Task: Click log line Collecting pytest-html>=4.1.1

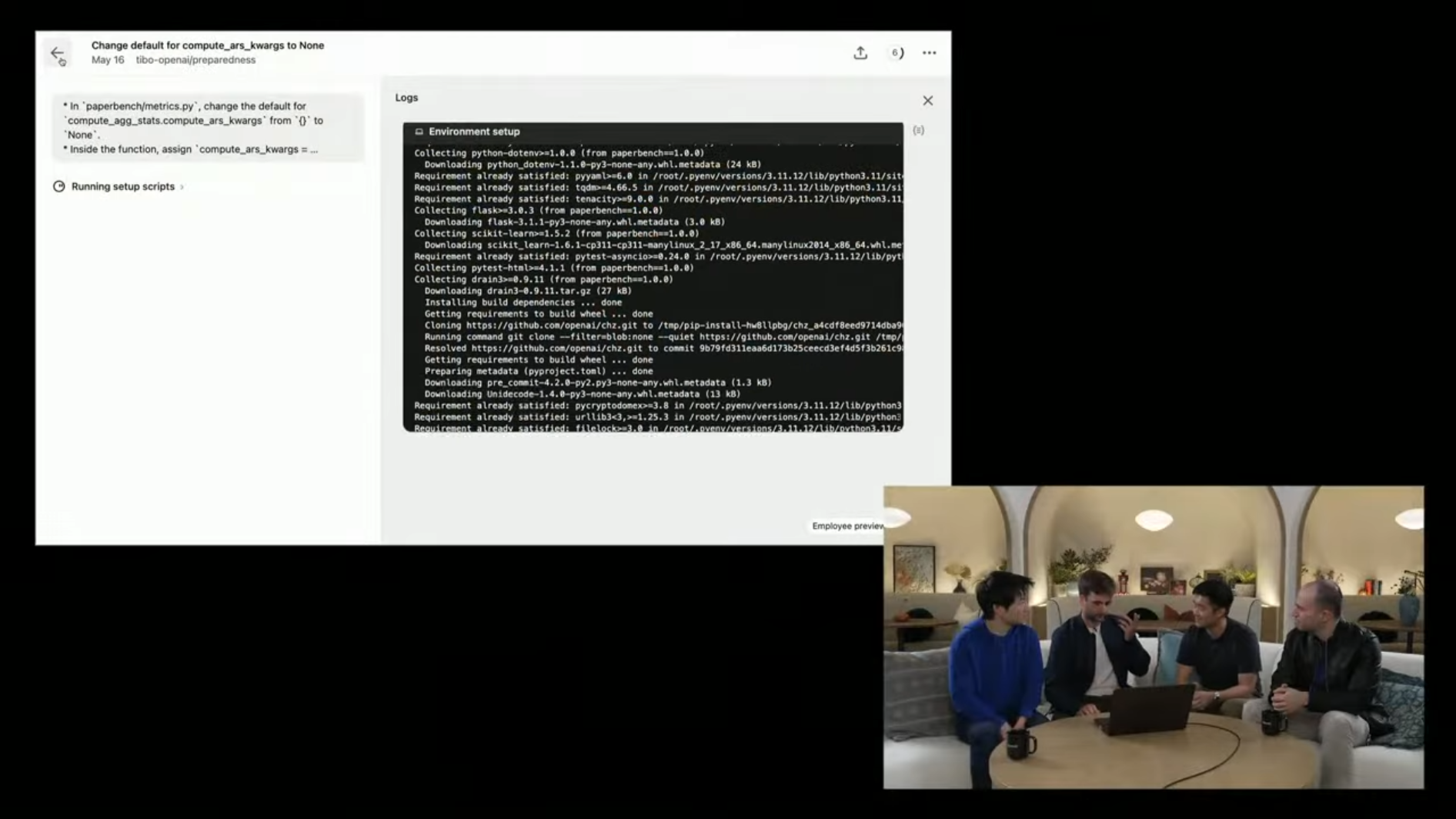Action: pos(553,268)
